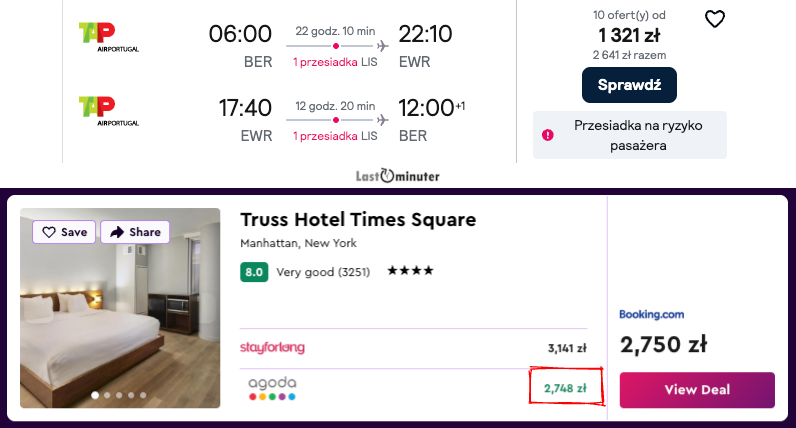Click the stayforlong logo
Screen dimensions: 796x428
272,347
